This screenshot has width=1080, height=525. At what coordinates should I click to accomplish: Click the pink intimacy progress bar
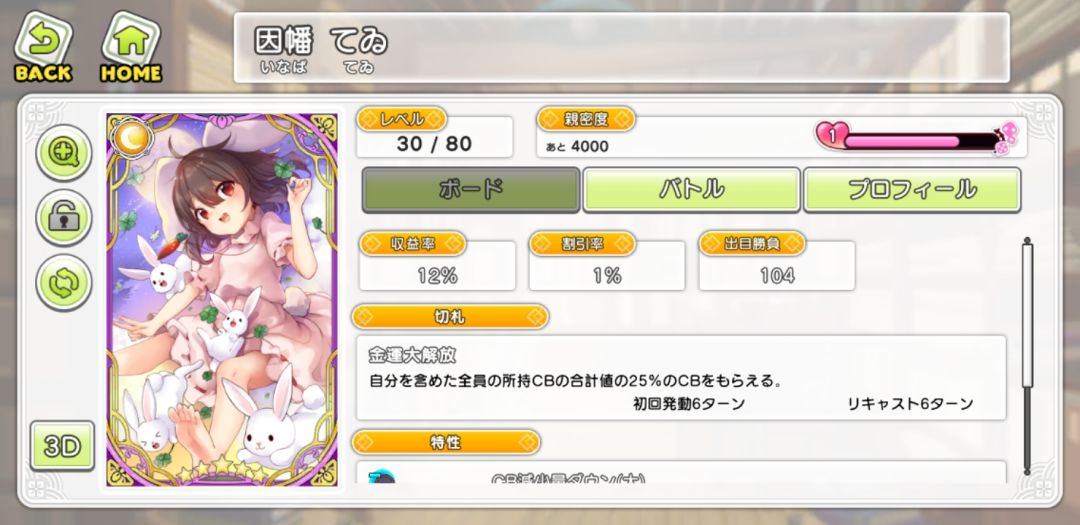pos(901,142)
